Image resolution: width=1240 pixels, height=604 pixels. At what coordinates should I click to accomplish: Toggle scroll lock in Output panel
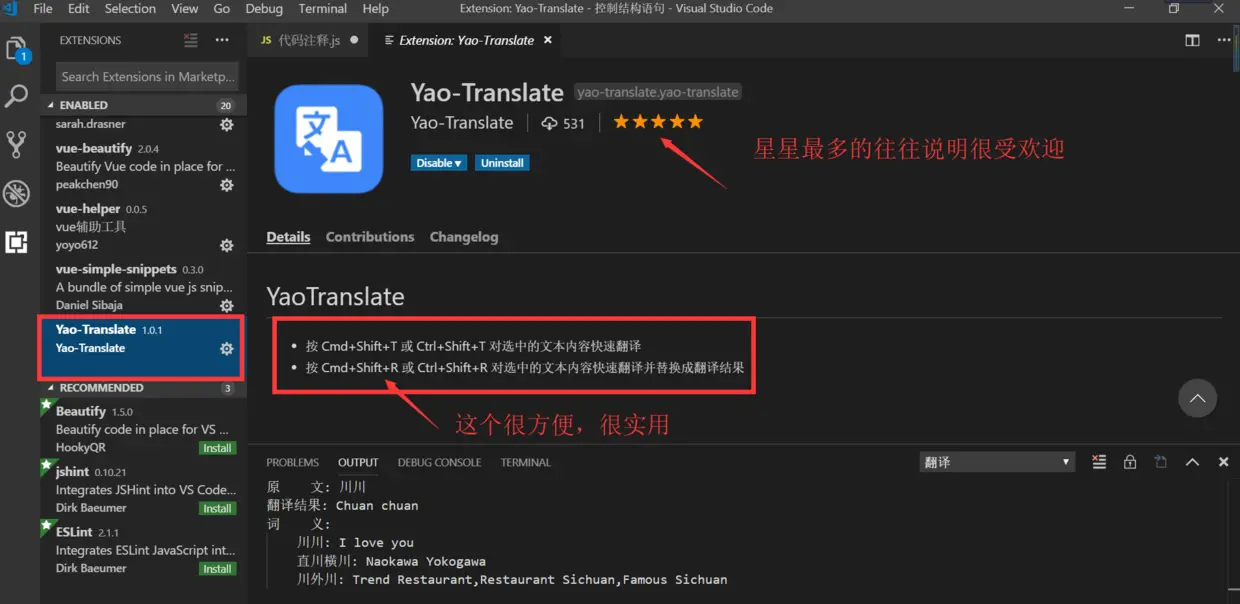tap(1130, 461)
